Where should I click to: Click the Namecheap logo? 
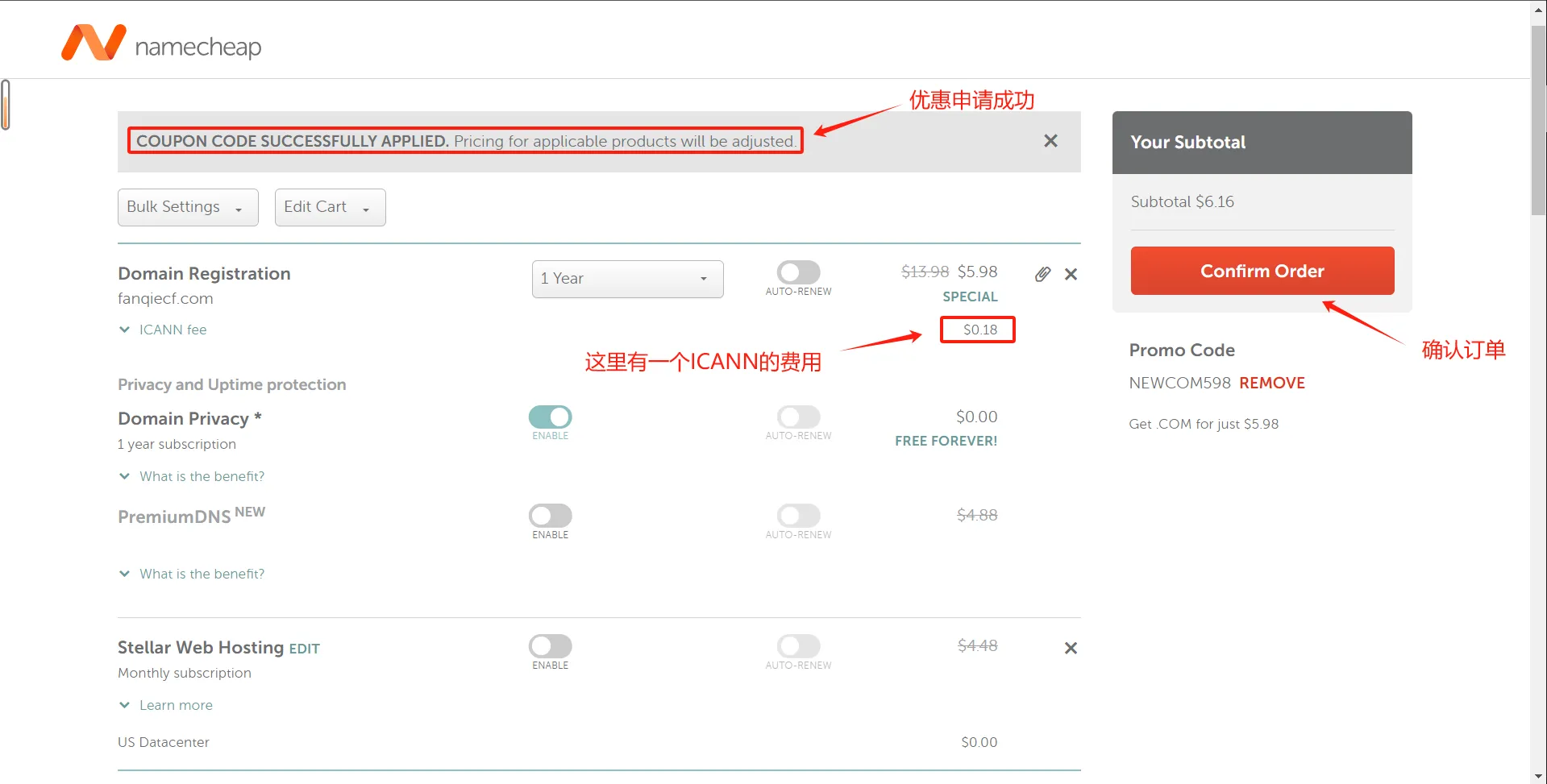161,43
